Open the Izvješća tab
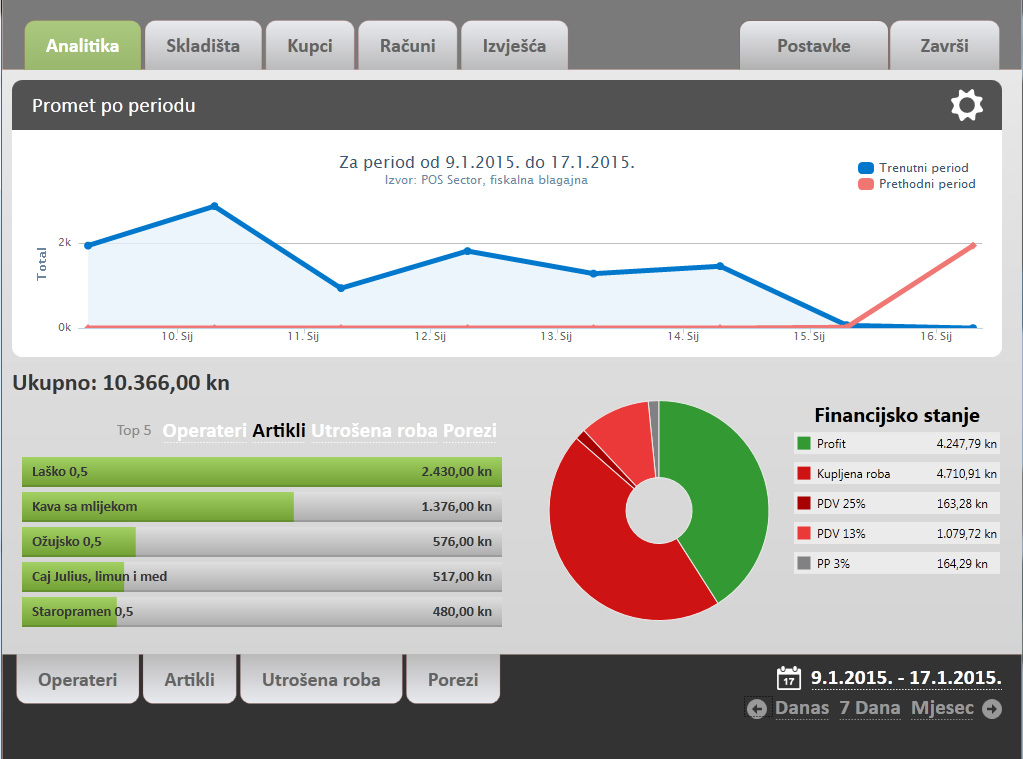The width and height of the screenshot is (1023, 759). (x=514, y=46)
